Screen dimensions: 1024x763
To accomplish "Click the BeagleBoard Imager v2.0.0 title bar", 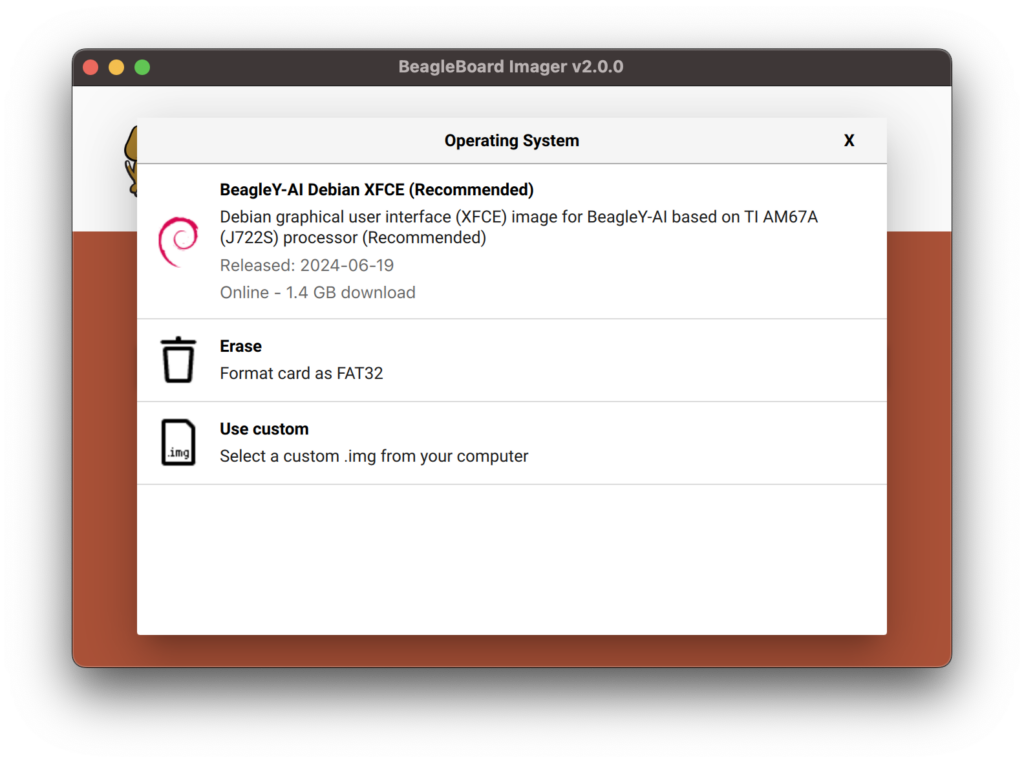I will [511, 67].
